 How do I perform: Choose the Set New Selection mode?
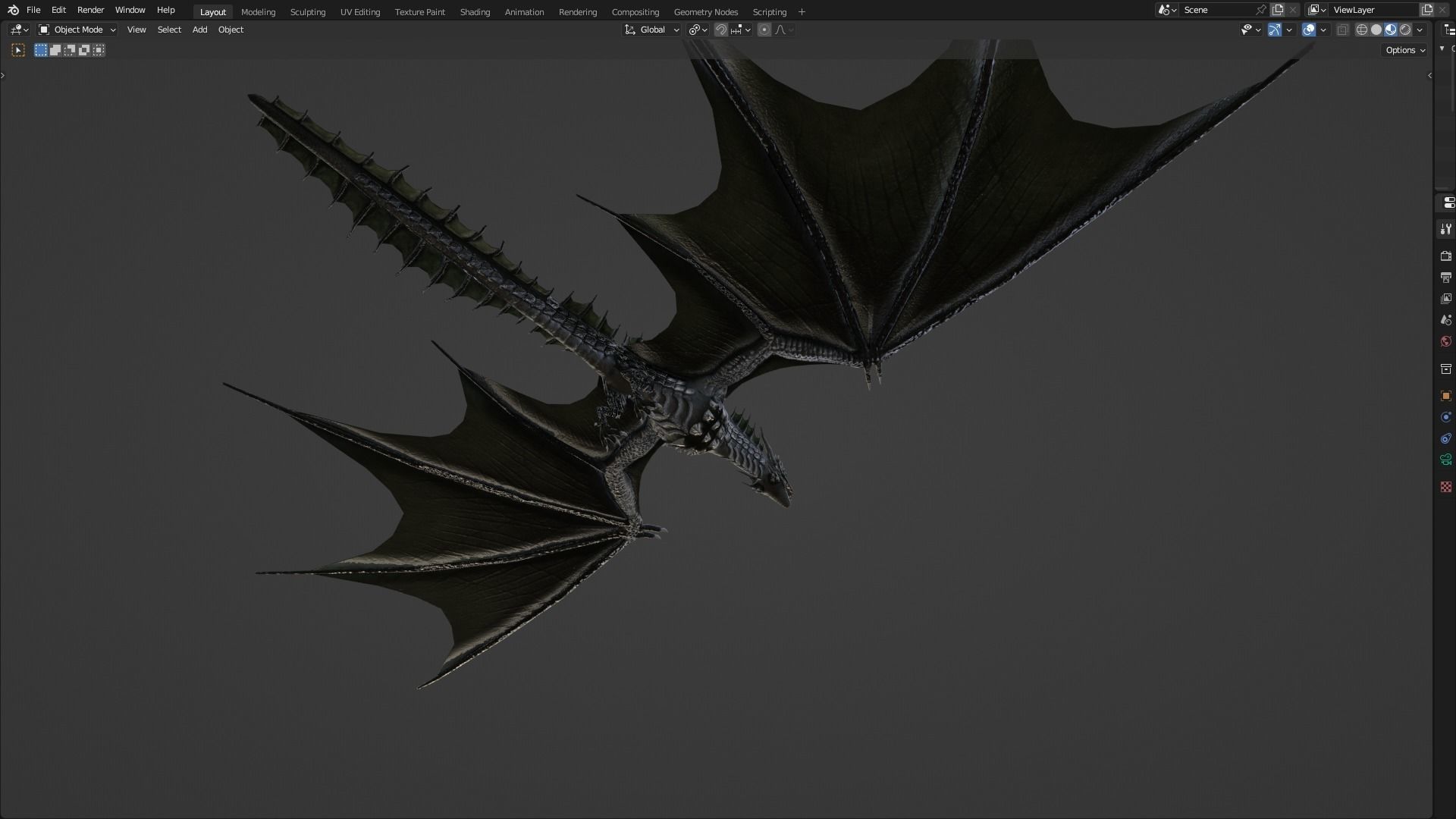(41, 50)
